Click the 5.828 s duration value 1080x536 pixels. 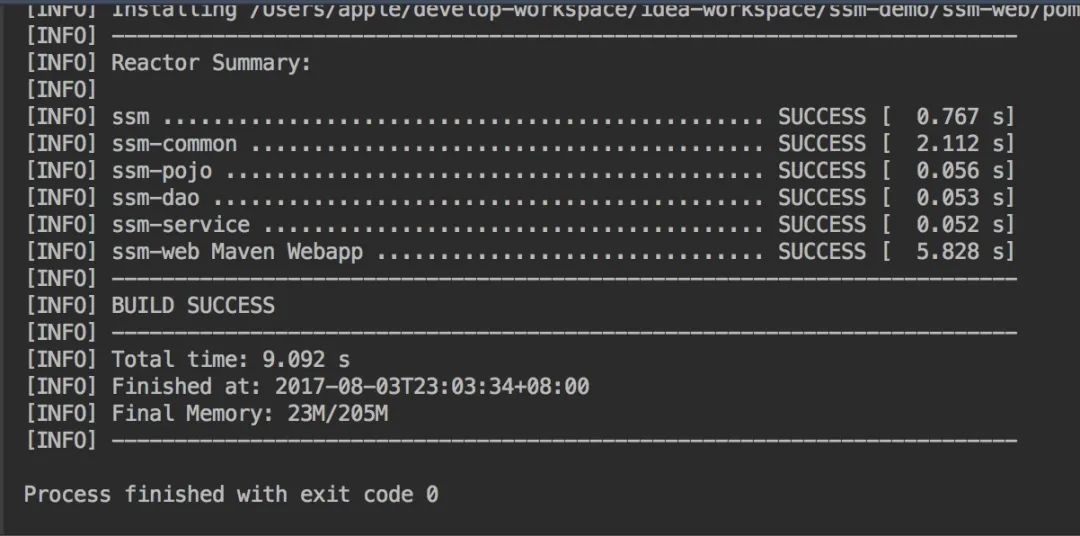962,251
